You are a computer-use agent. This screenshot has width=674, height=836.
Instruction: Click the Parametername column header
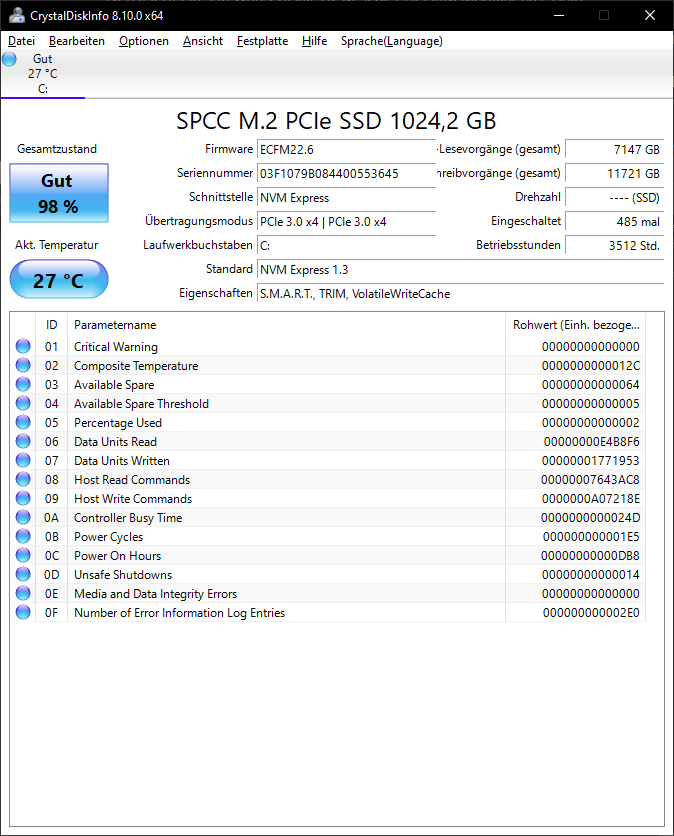286,325
